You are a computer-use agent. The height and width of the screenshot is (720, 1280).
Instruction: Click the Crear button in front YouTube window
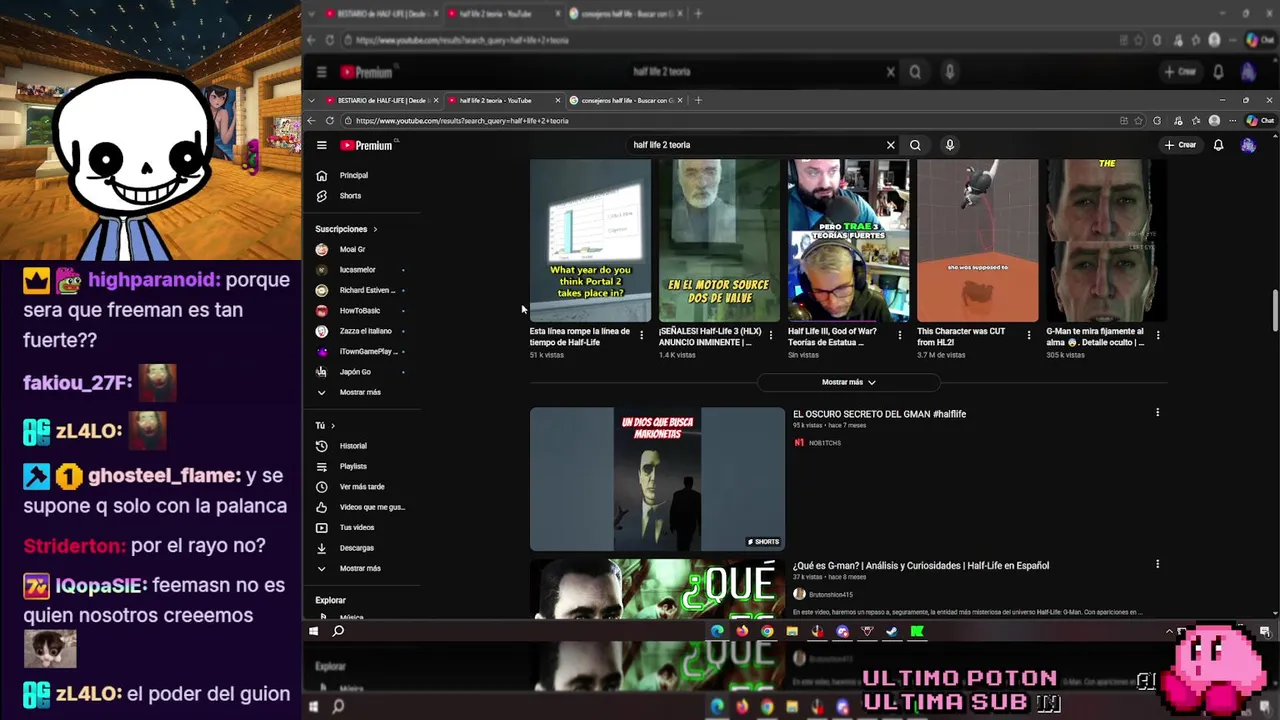[1180, 145]
